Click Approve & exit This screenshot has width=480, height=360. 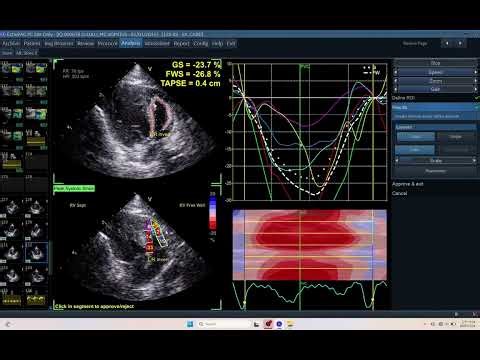click(407, 184)
